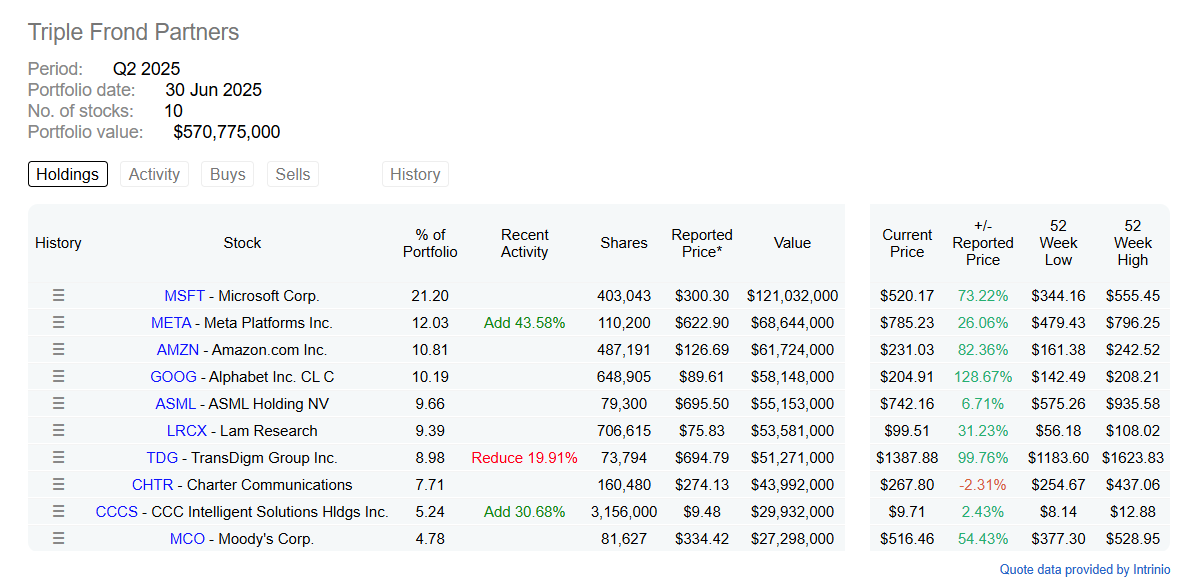The image size is (1187, 586).
Task: Click the Value column header
Action: coord(792,243)
